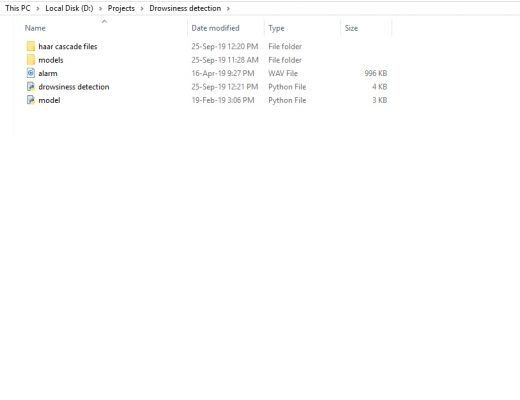Click the model Python file icon

[31, 100]
